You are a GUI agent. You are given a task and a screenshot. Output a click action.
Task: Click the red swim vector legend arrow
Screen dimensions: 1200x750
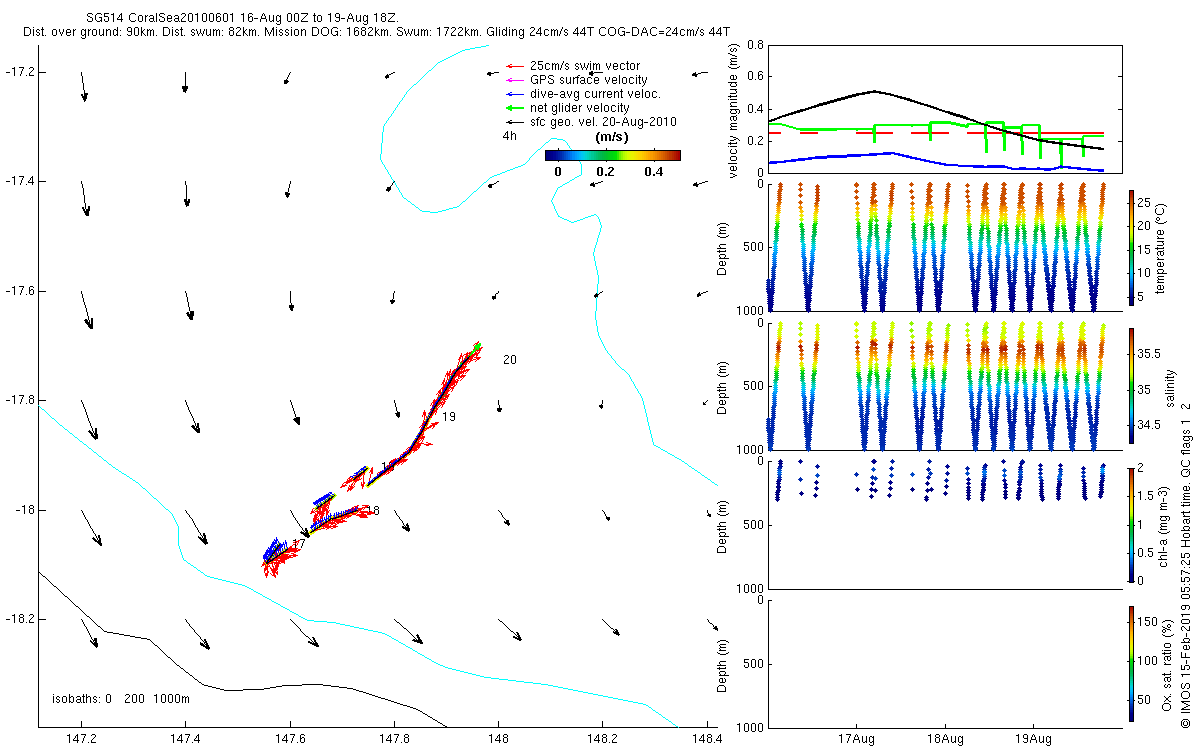click(515, 66)
